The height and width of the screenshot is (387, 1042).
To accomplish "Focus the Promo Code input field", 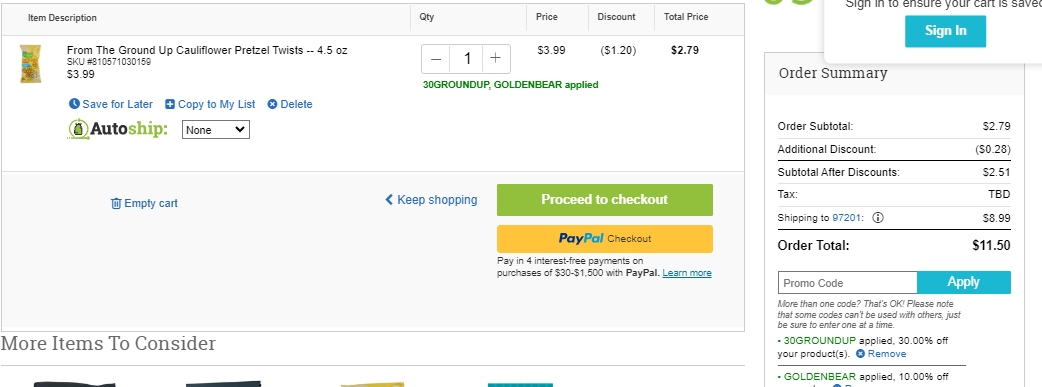I will click(848, 283).
